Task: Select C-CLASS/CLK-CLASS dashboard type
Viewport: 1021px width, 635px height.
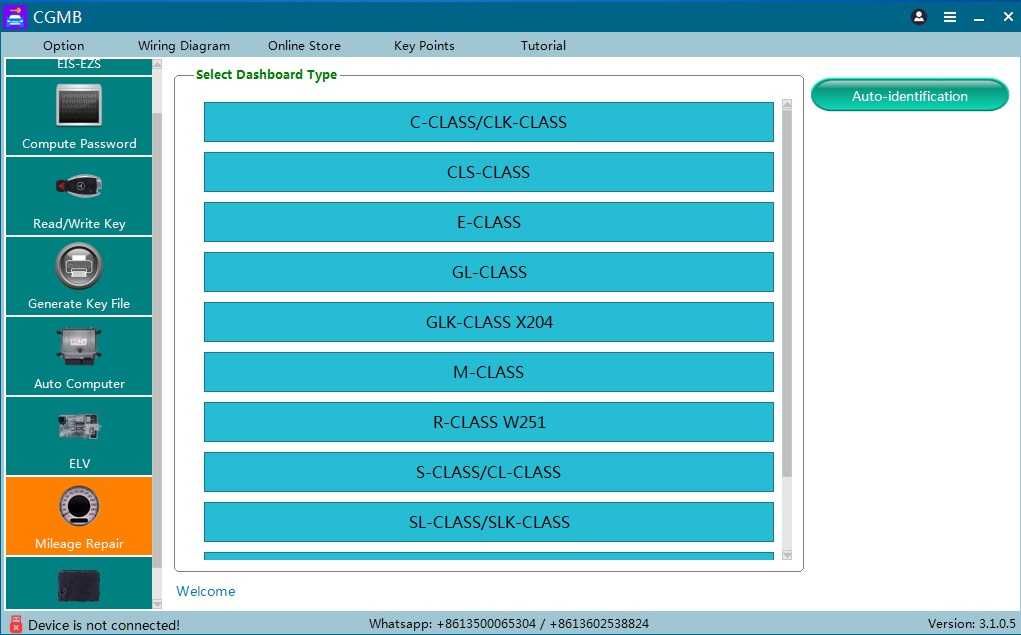Action: point(488,122)
